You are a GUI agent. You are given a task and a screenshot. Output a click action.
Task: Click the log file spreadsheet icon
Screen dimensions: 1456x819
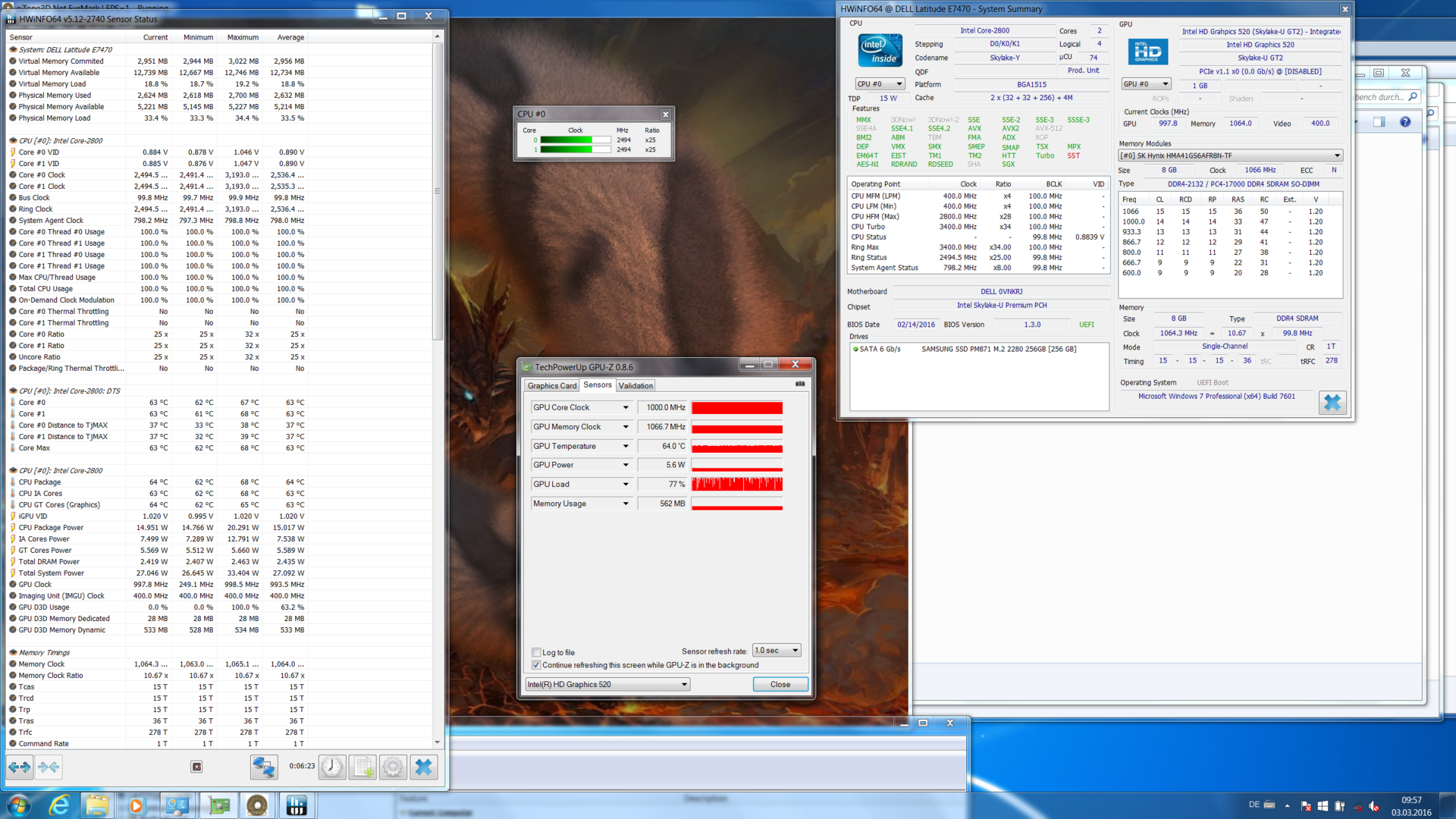[x=363, y=767]
